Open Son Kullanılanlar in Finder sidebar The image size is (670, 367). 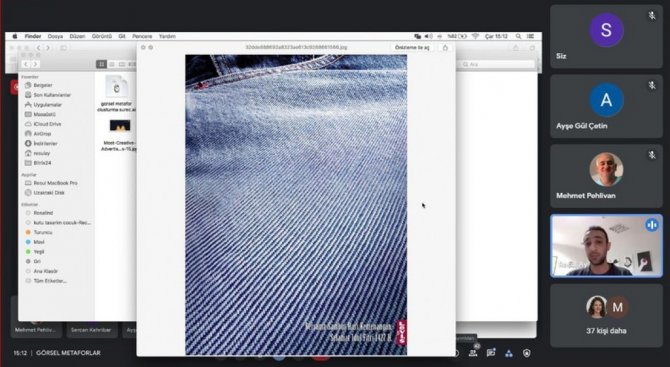[x=48, y=95]
